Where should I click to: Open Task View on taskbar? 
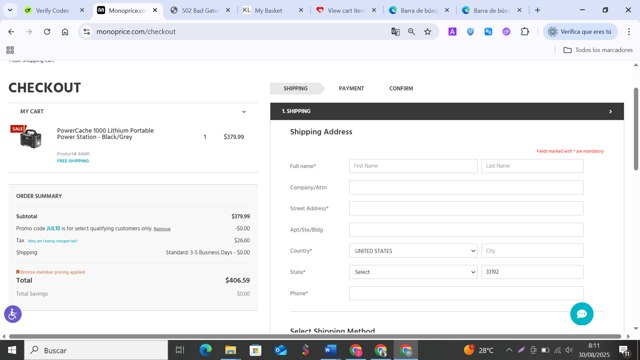pos(180,350)
